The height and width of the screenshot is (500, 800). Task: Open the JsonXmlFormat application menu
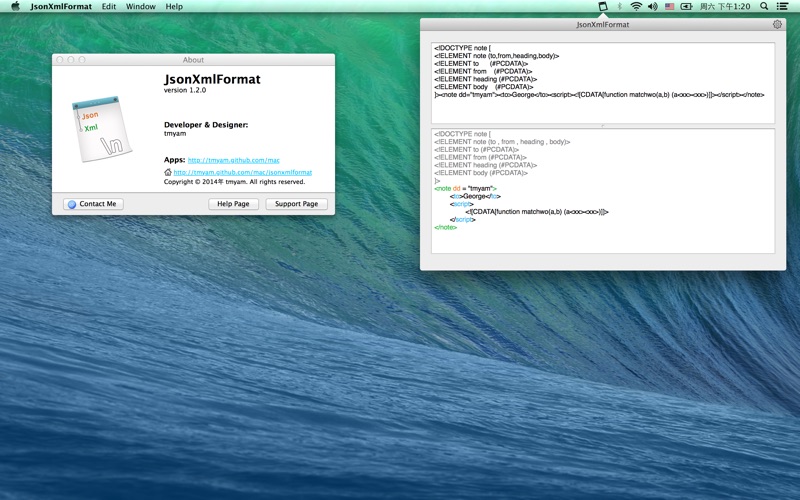61,6
